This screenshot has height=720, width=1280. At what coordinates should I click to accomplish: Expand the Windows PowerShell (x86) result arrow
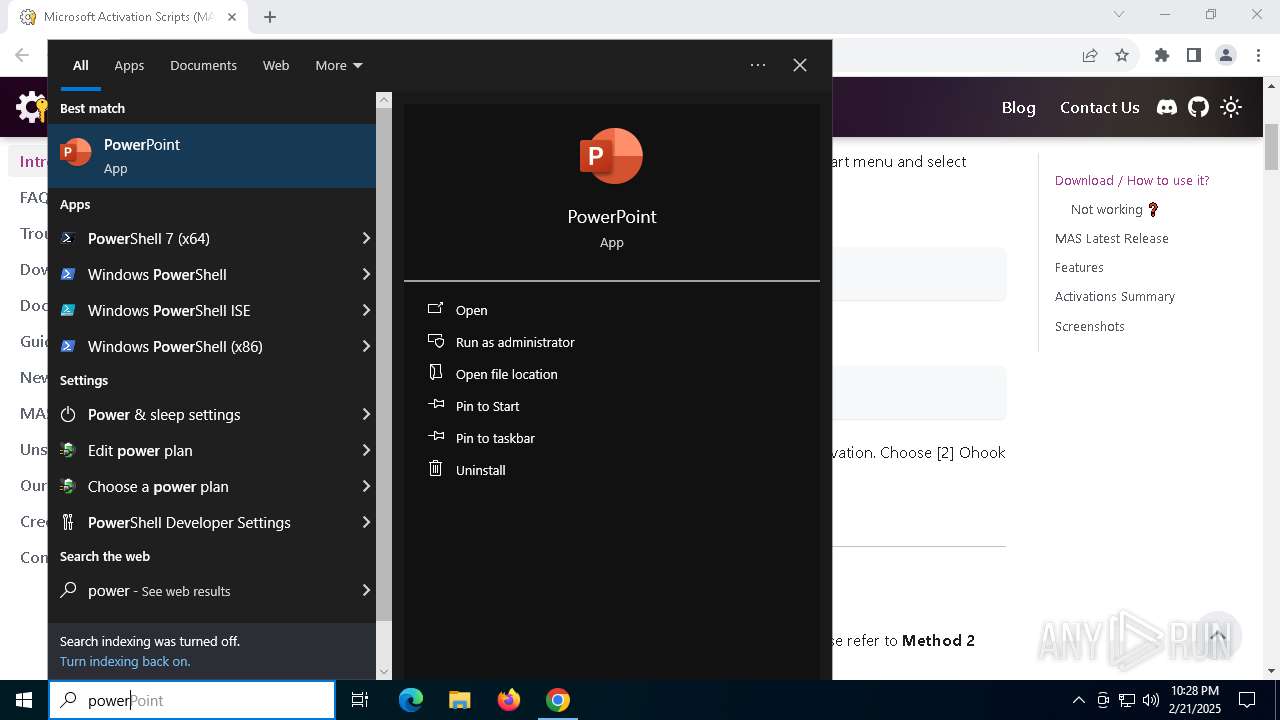(366, 346)
